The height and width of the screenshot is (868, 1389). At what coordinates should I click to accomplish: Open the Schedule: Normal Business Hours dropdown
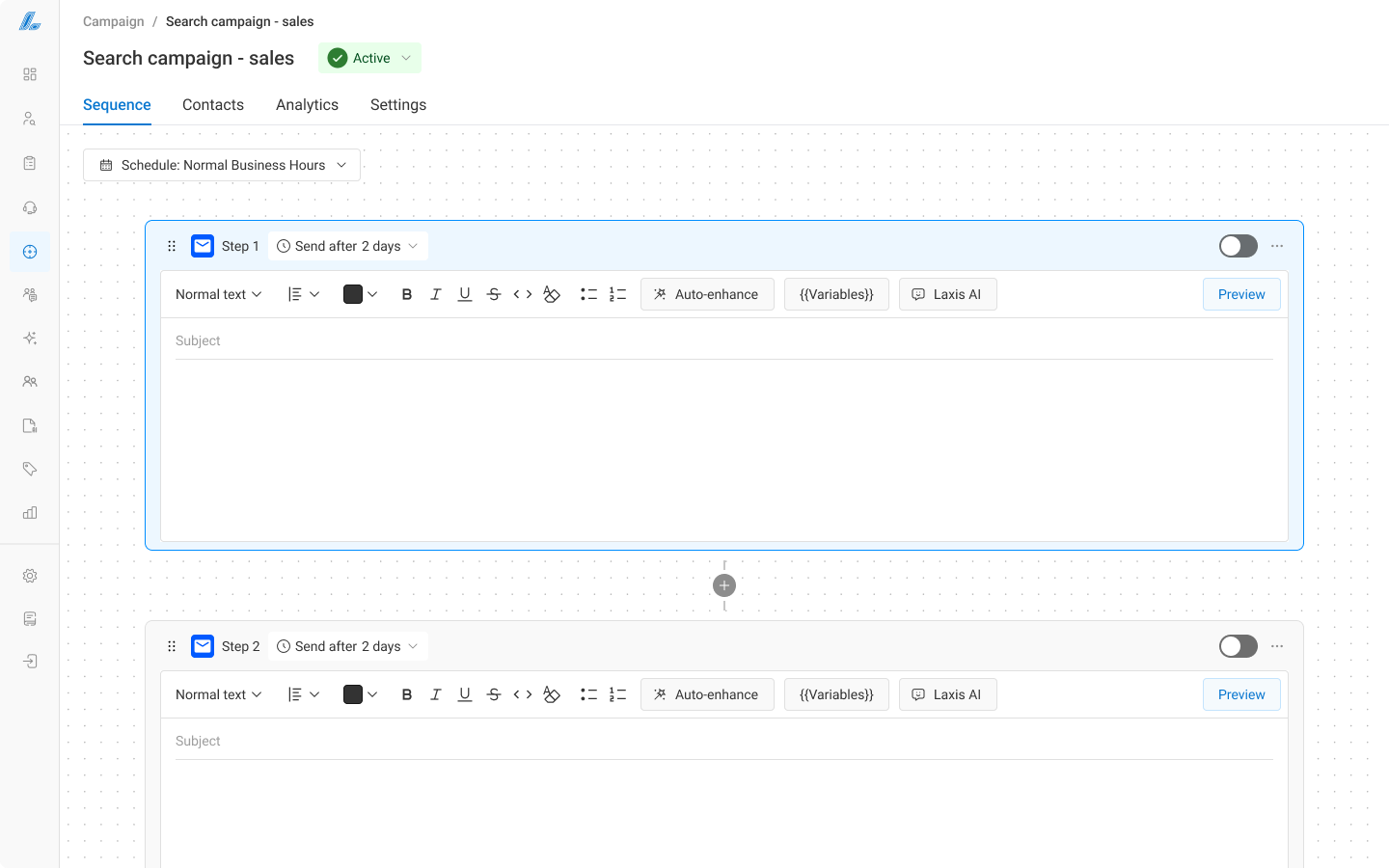pos(222,165)
